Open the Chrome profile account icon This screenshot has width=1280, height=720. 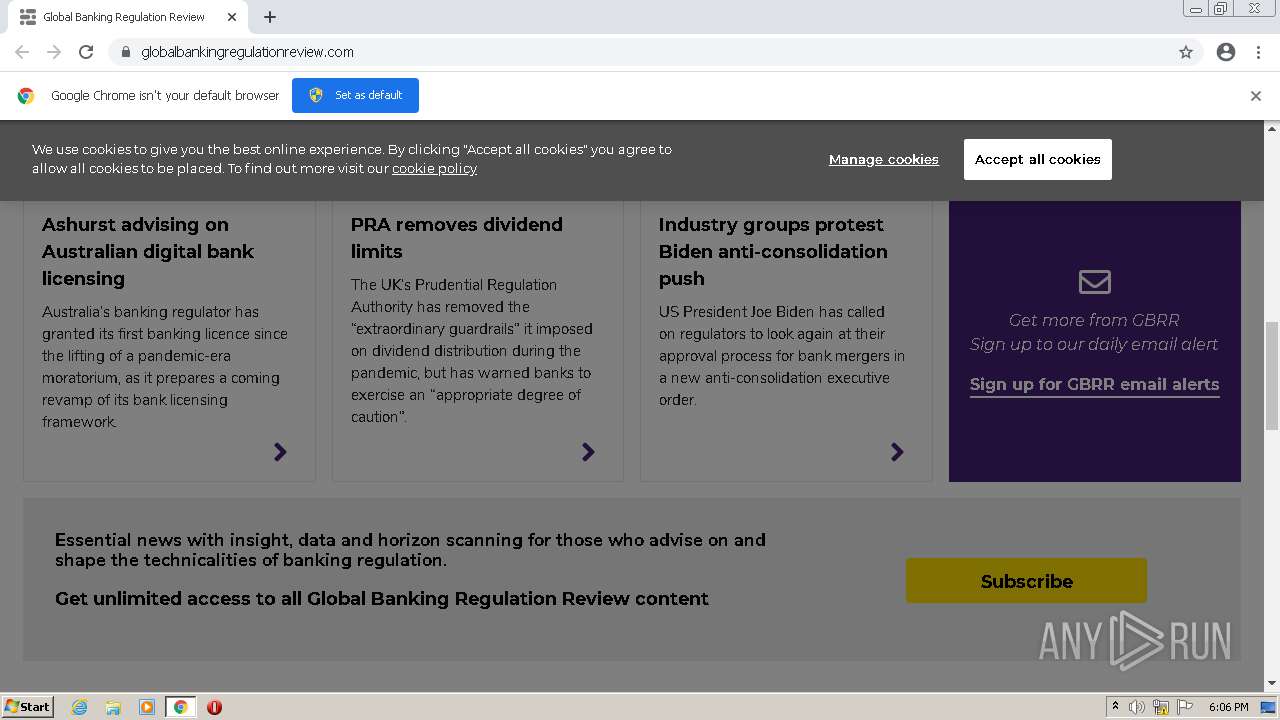[x=1226, y=52]
